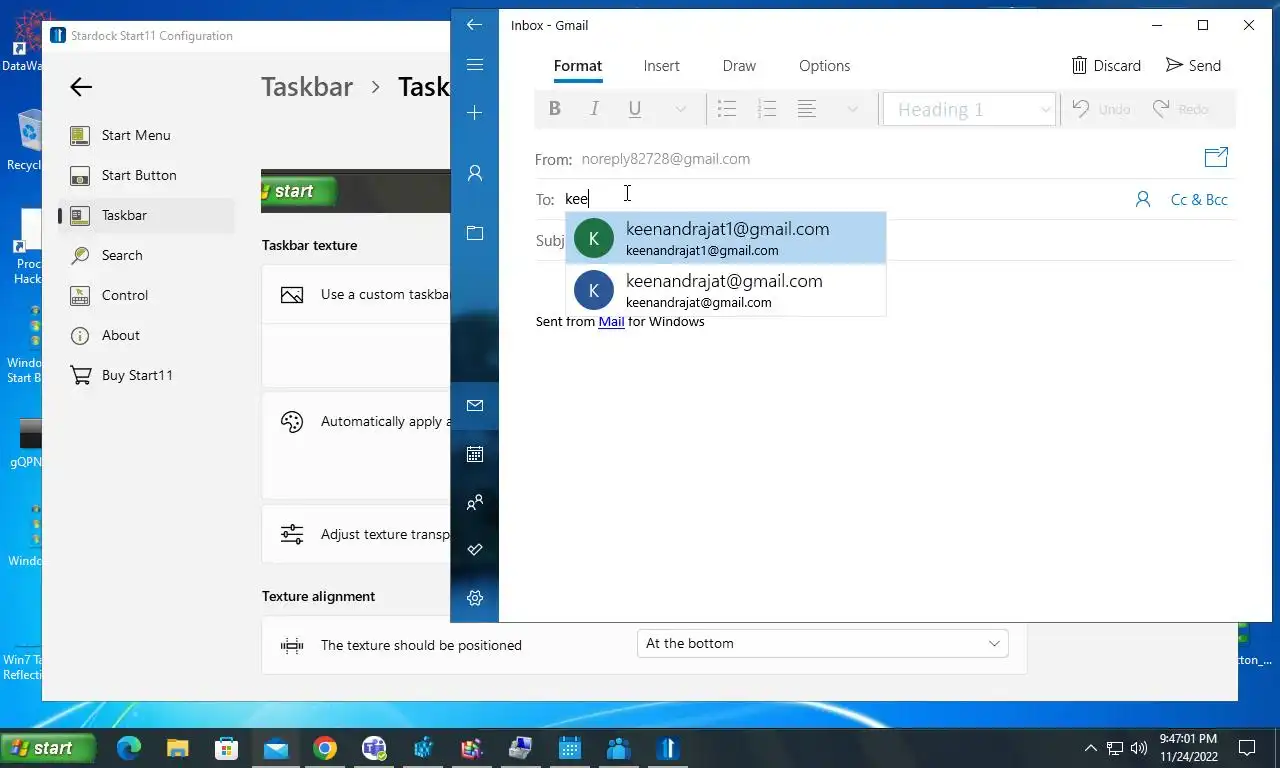Image resolution: width=1280 pixels, height=768 pixels.
Task: Click the New mail plus icon
Action: click(475, 113)
